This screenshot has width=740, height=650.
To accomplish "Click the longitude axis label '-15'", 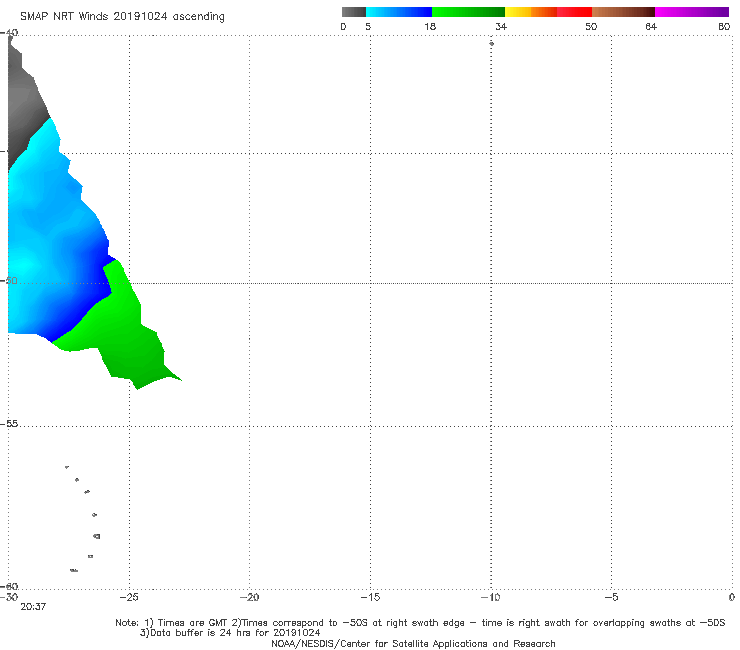I will 370,597.
